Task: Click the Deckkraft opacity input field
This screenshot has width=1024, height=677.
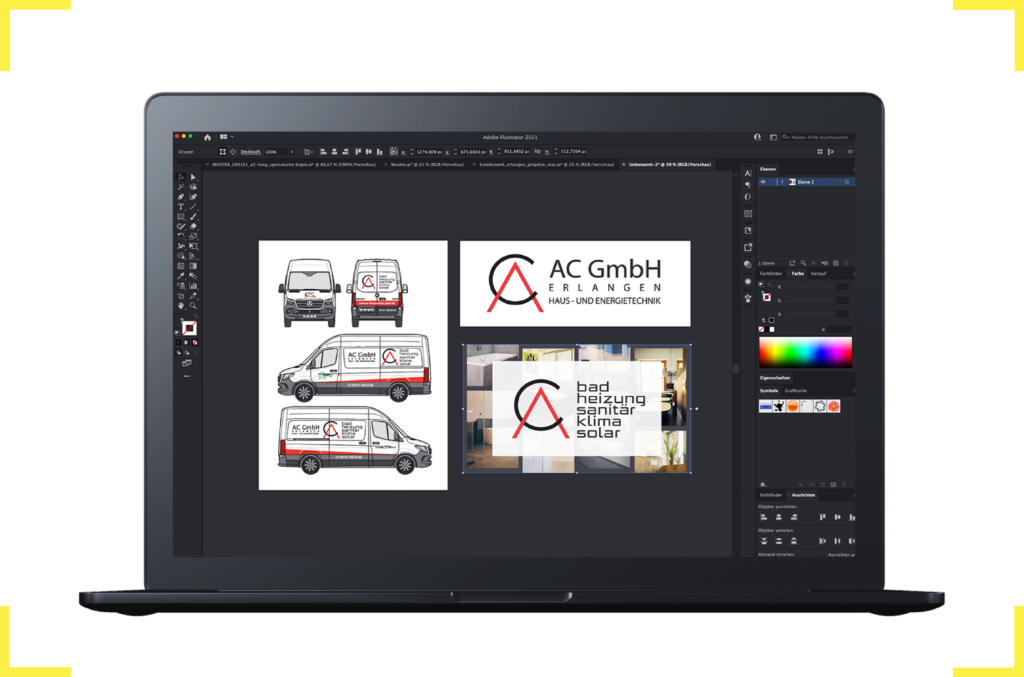Action: [x=275, y=151]
